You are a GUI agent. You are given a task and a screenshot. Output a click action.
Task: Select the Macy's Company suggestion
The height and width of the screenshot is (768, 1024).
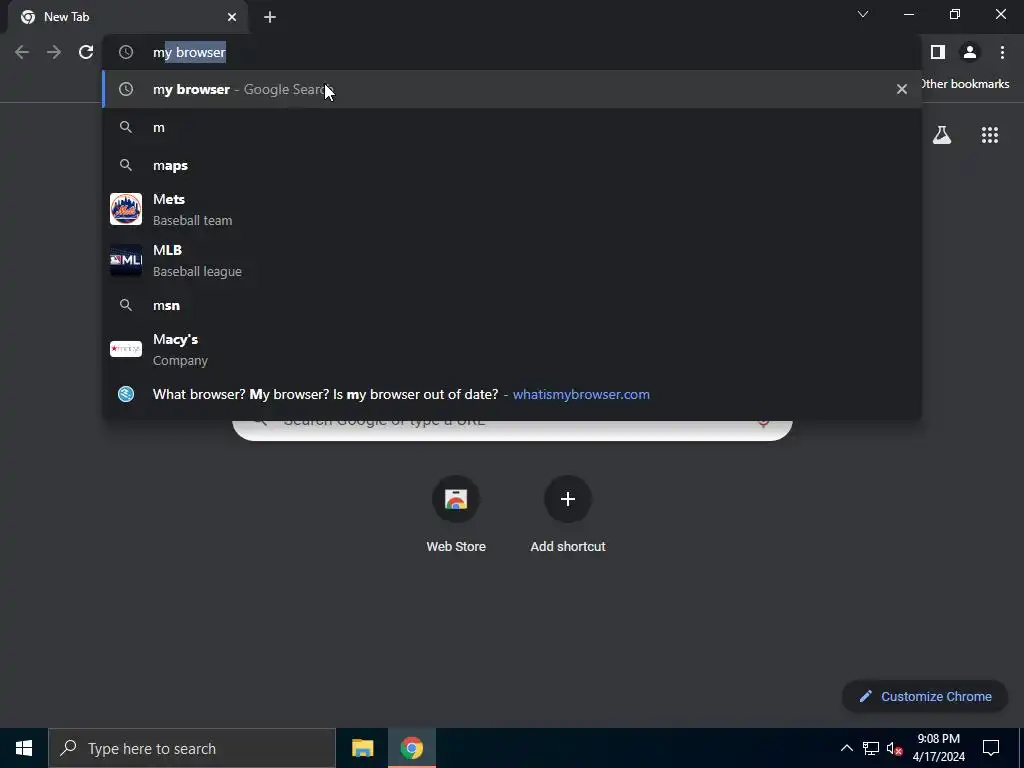[x=512, y=349]
